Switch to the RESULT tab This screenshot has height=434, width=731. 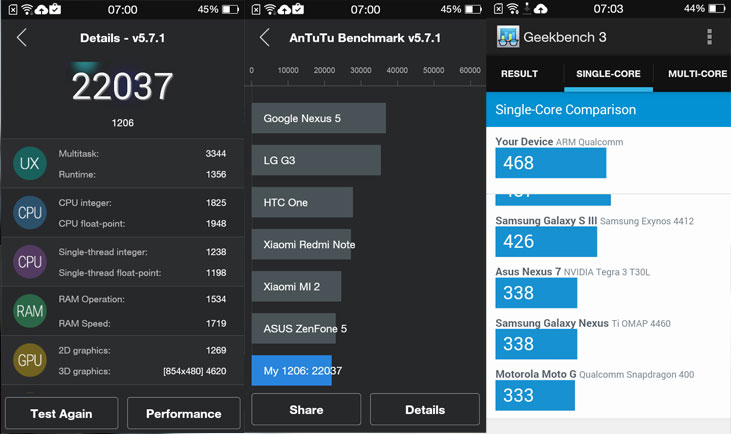[519, 74]
